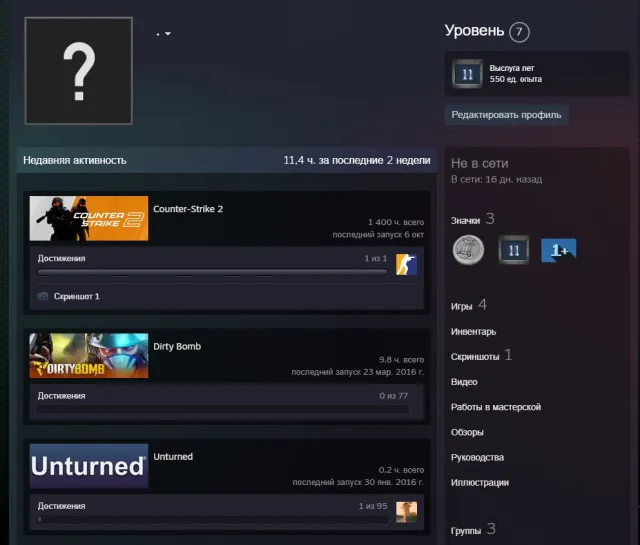This screenshot has height=545, width=640.
Task: Open the Игры 4 games link
Action: (469, 305)
